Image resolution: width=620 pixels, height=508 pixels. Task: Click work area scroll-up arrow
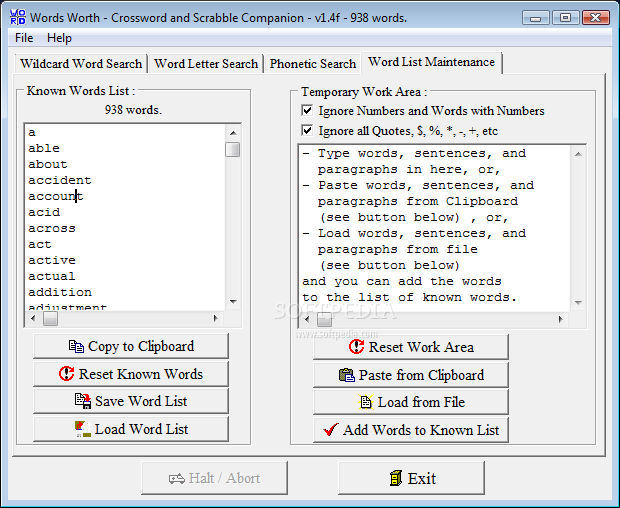tap(578, 154)
